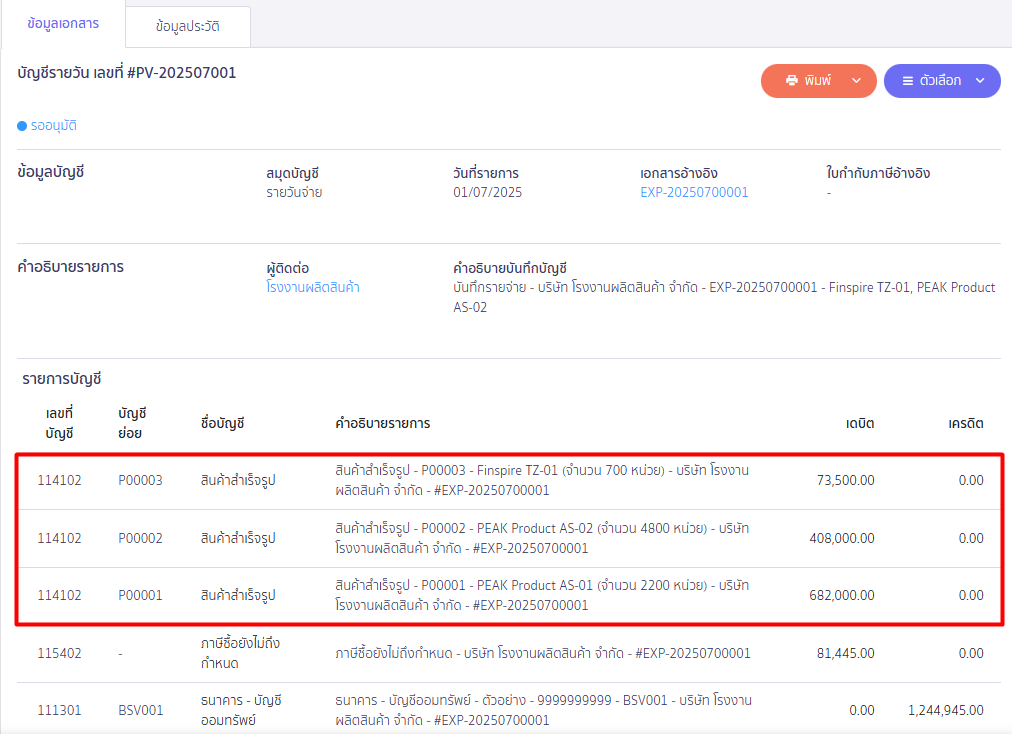Switch to the ข้อมูลประวัติ tab
1012x734 pixels.
pos(187,27)
